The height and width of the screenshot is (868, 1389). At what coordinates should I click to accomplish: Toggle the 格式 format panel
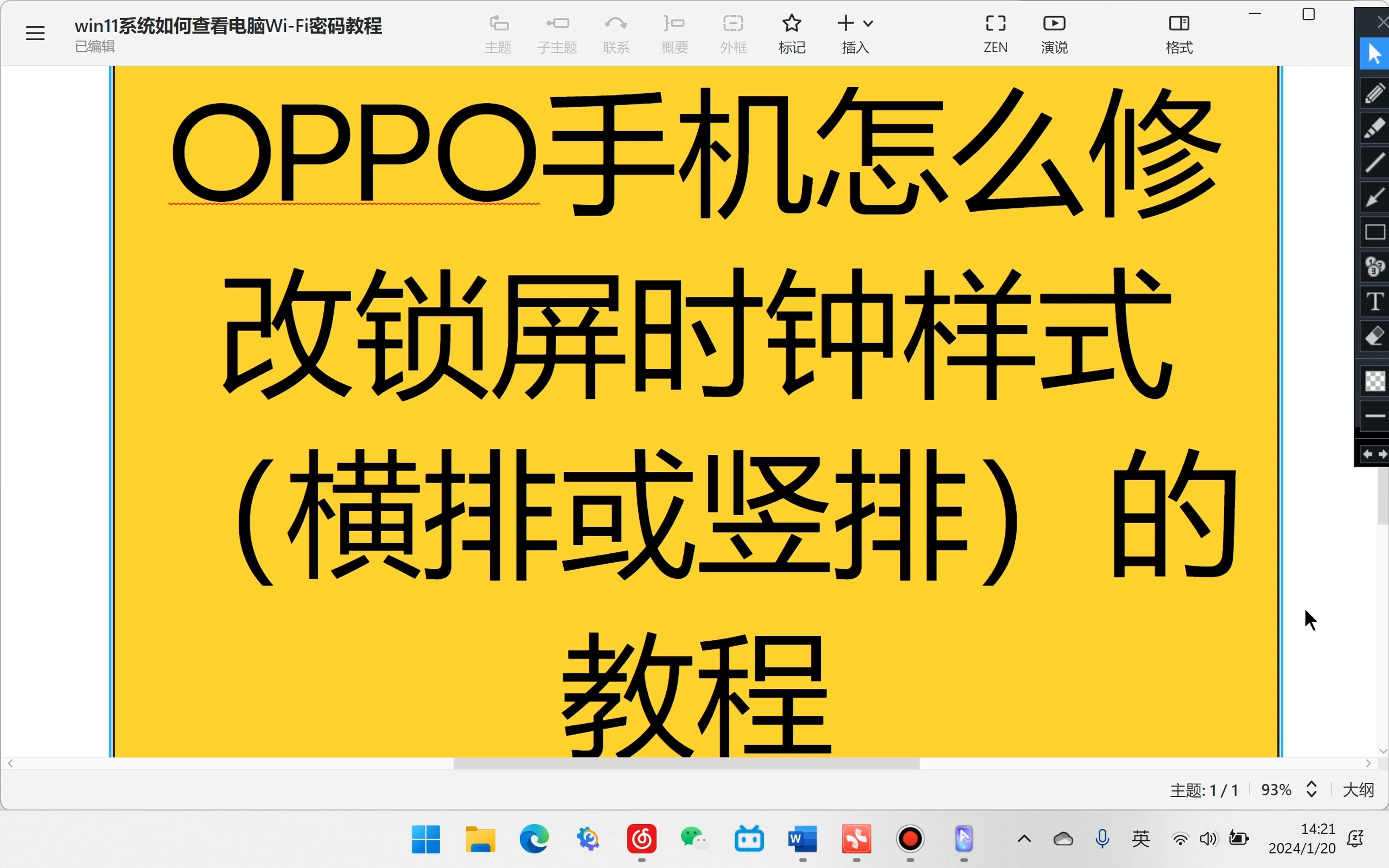[x=1179, y=35]
